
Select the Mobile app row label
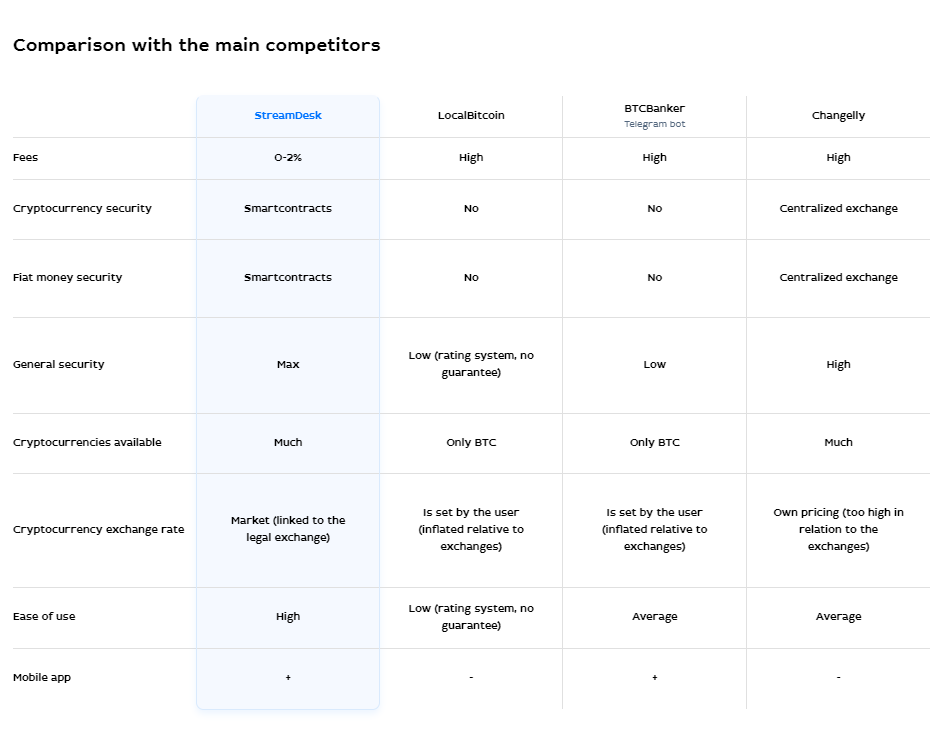pyautogui.click(x=42, y=678)
